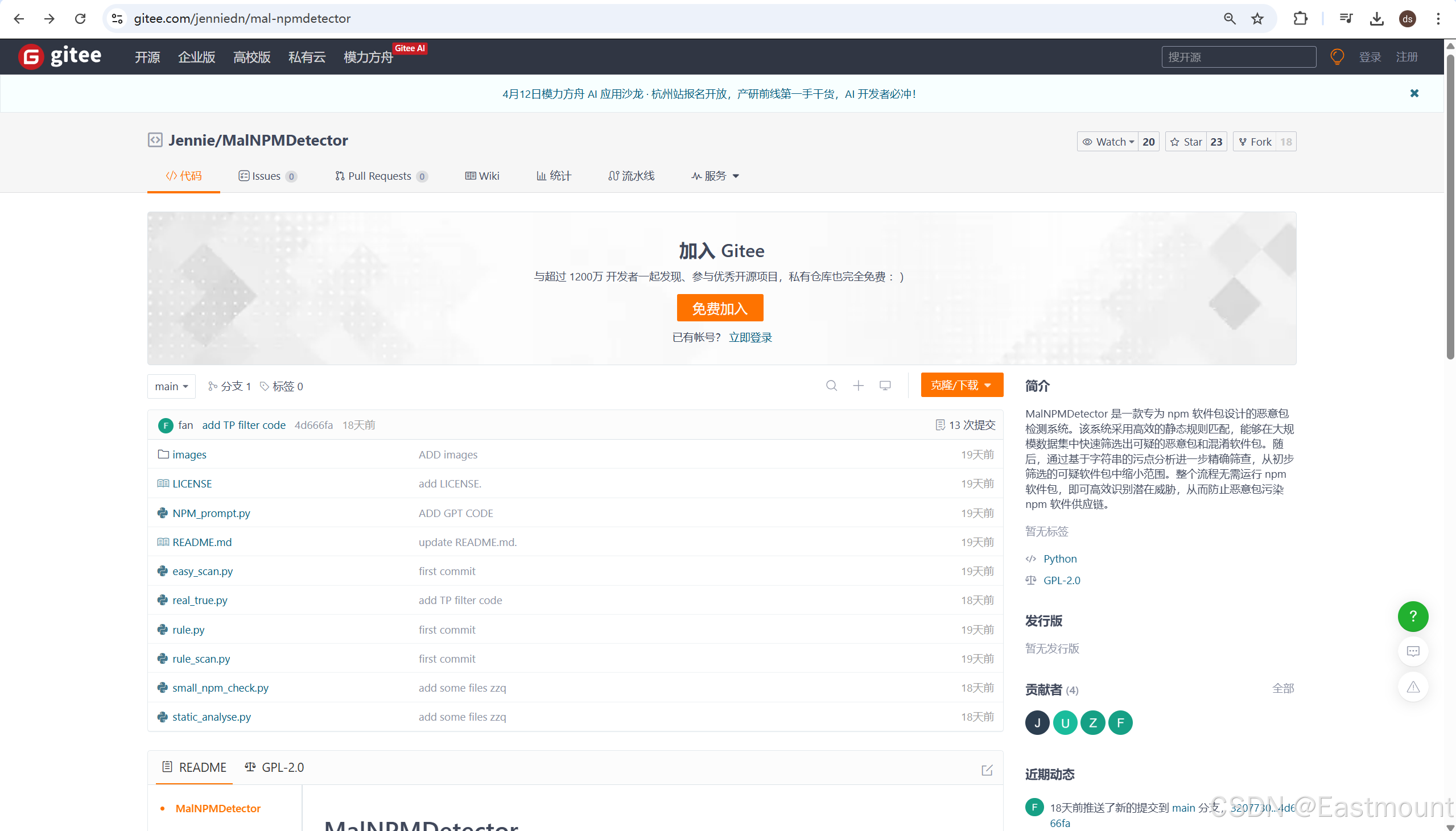Star the MalNPMDetector repository
The height and width of the screenshot is (831, 1456).
(1186, 142)
